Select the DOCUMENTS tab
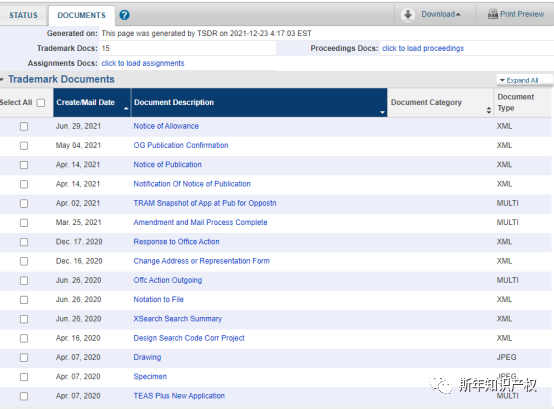The image size is (554, 410). [82, 15]
